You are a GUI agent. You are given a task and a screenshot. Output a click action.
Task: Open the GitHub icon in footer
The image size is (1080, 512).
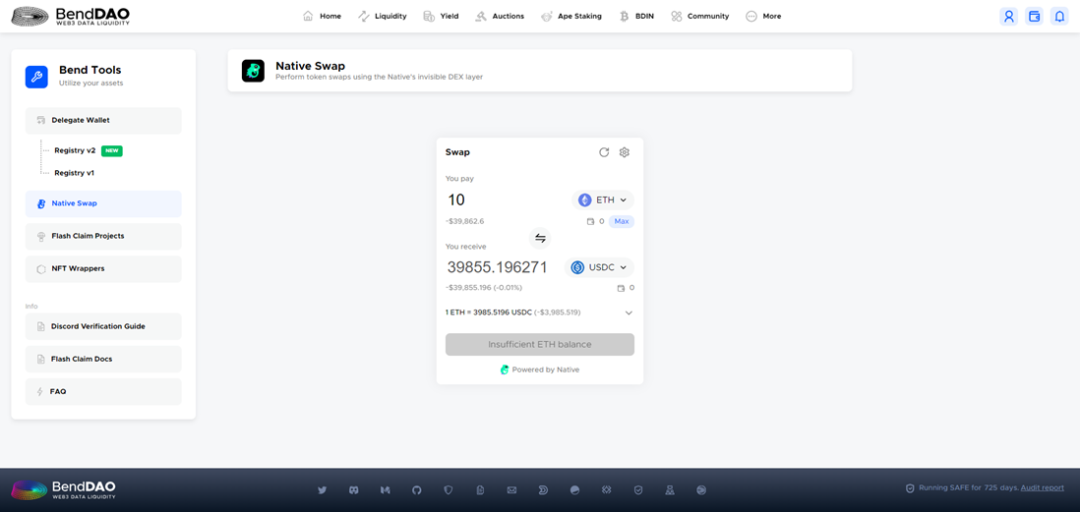pos(417,490)
